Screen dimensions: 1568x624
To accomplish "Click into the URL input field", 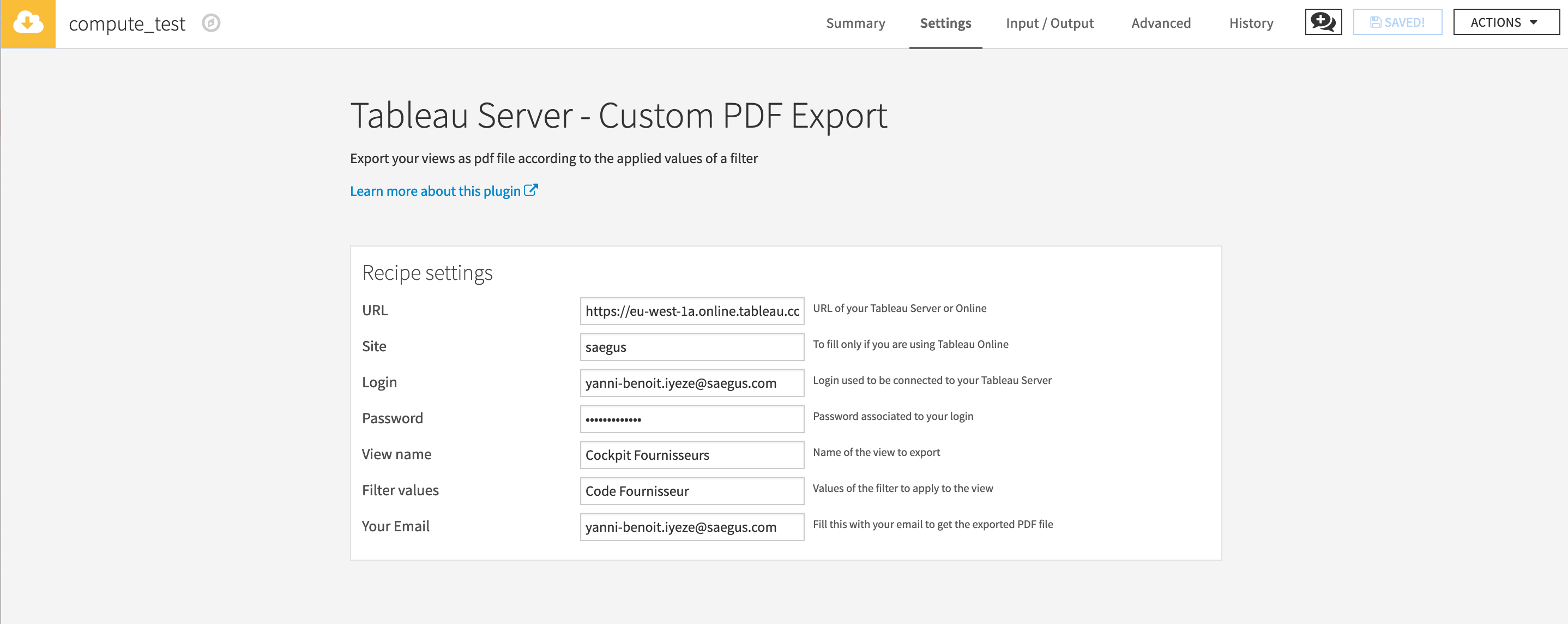I will tap(691, 311).
